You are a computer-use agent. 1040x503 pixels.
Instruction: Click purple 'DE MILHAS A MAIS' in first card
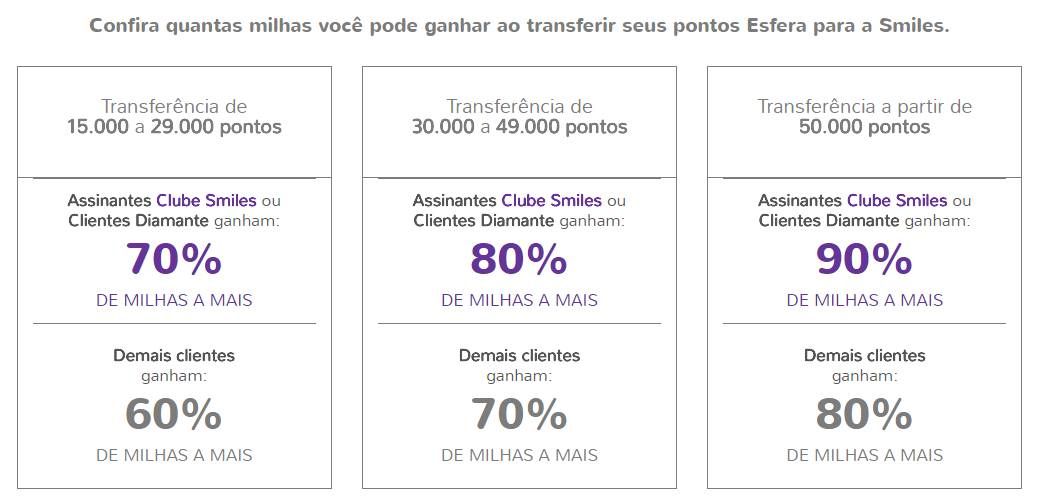click(174, 300)
